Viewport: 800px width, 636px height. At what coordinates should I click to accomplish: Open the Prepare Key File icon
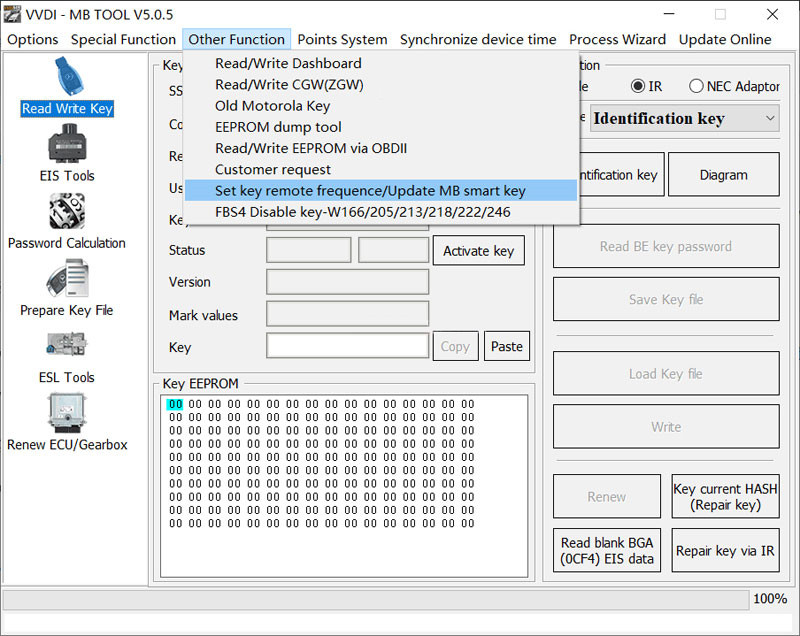[x=67, y=278]
